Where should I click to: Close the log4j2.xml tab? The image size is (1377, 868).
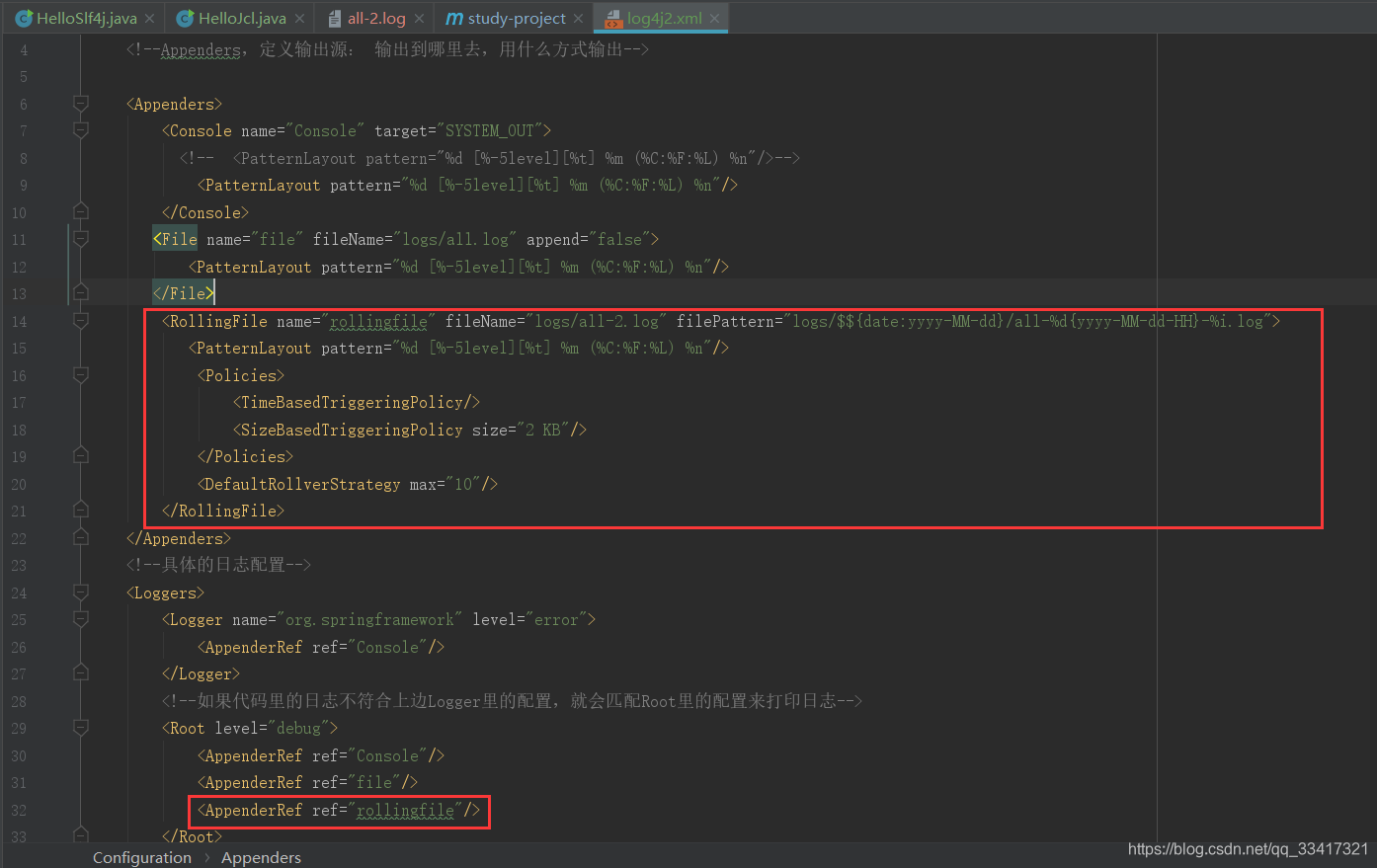pyautogui.click(x=714, y=19)
